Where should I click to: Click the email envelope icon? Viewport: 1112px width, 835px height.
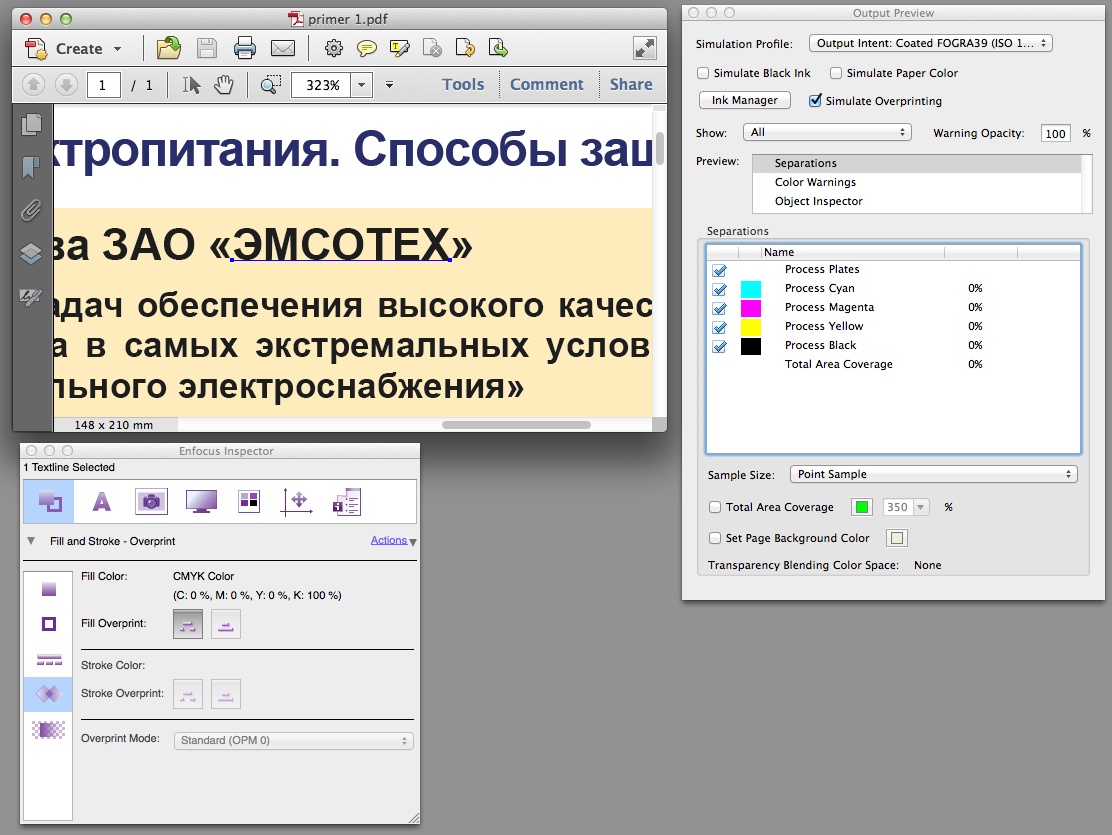click(283, 48)
